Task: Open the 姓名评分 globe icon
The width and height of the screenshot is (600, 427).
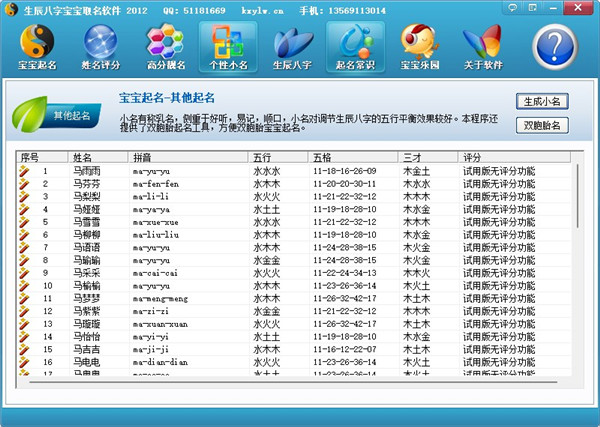Action: (x=100, y=47)
